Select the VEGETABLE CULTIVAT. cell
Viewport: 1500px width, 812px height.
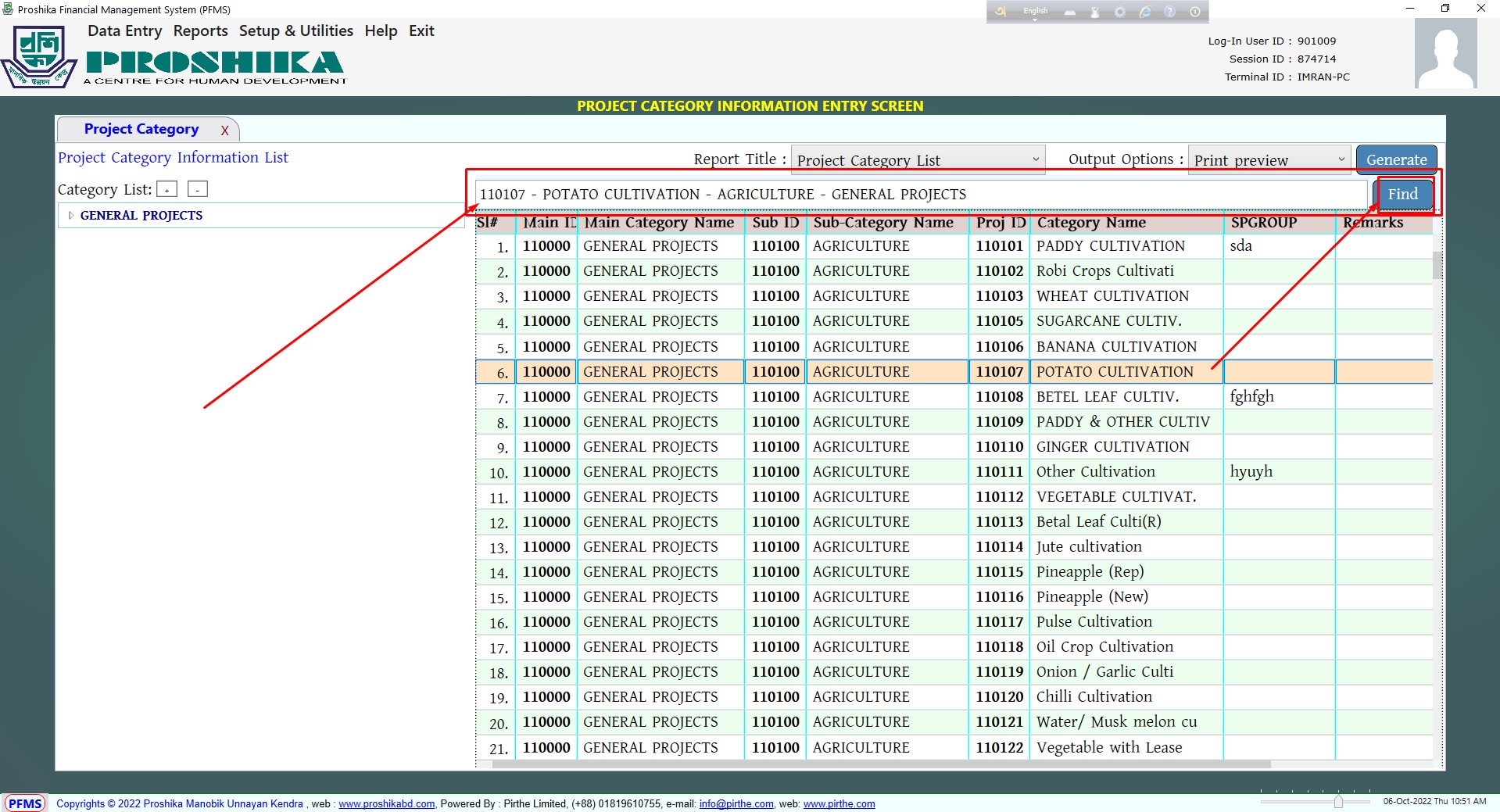tap(1126, 497)
